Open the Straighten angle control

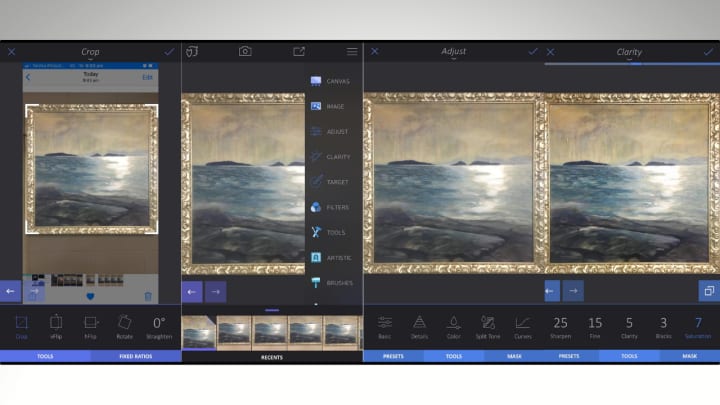[159, 327]
